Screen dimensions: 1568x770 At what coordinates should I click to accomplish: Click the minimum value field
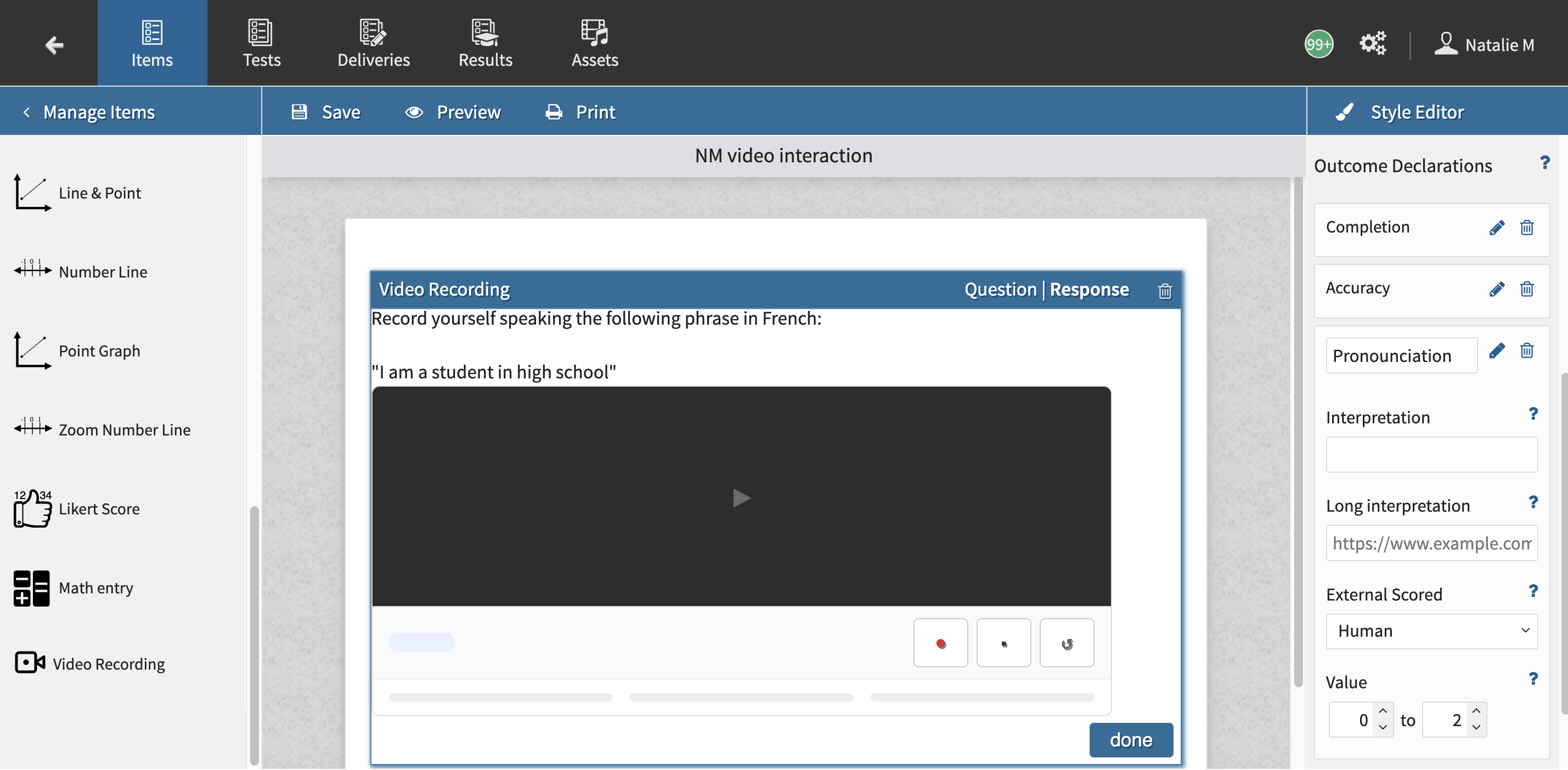coord(1352,720)
